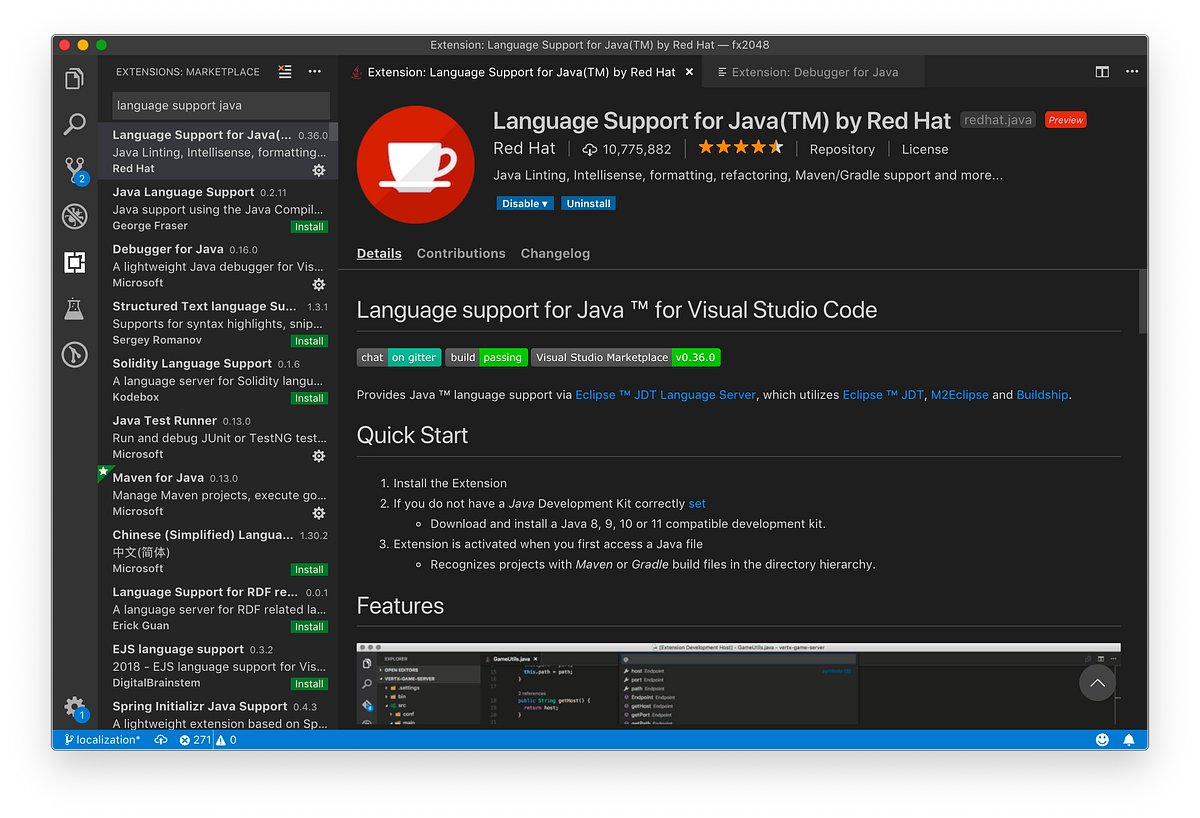Click the split editor icon in the editor toolbar
The image size is (1200, 818).
(x=1101, y=71)
